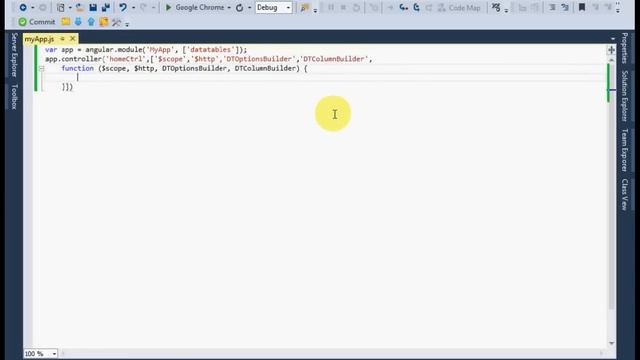Open the refresh icon dropdown arrow
The height and width of the screenshot is (360, 640).
(x=249, y=7)
